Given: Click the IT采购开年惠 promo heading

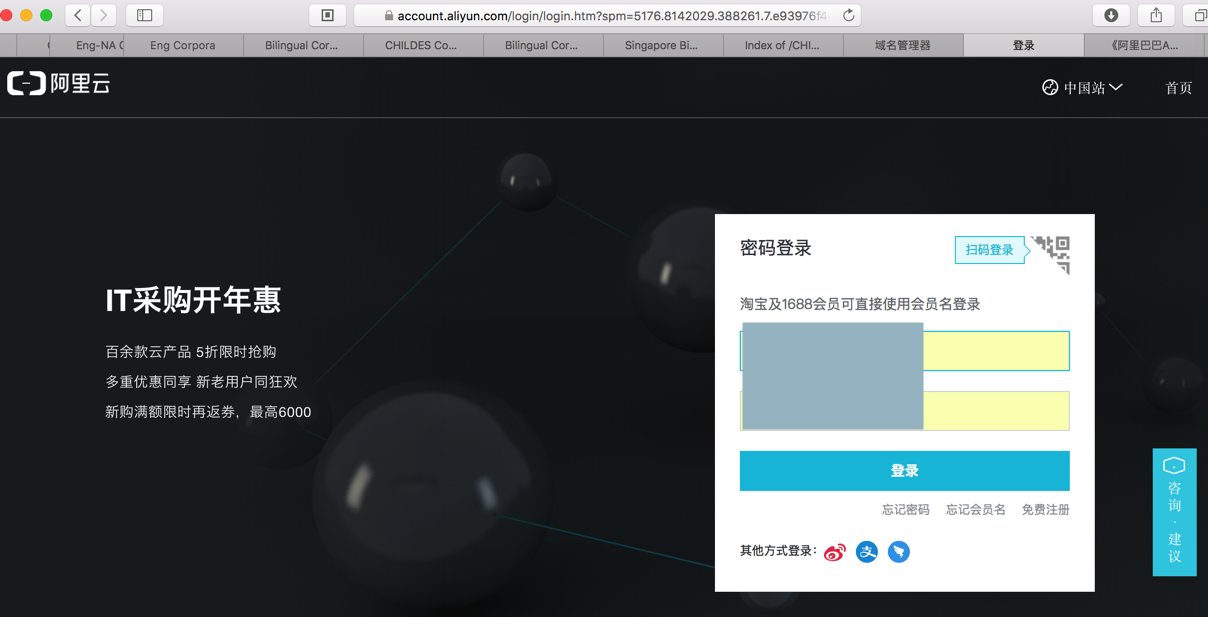Looking at the screenshot, I should 193,300.
